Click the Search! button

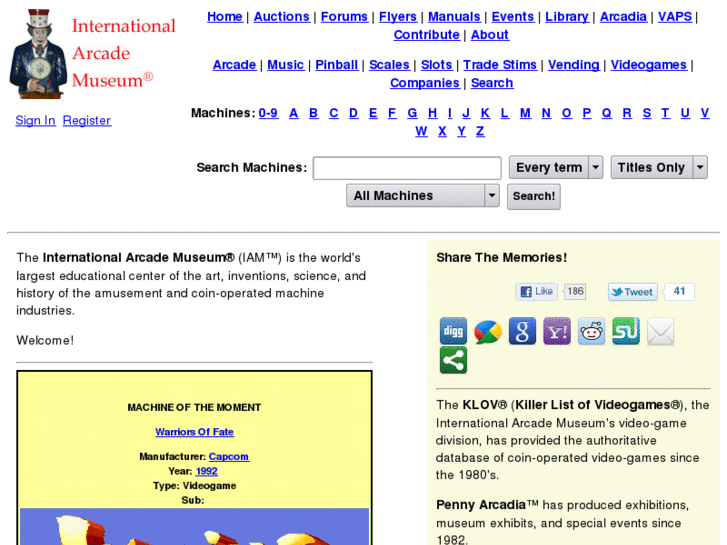coord(534,196)
